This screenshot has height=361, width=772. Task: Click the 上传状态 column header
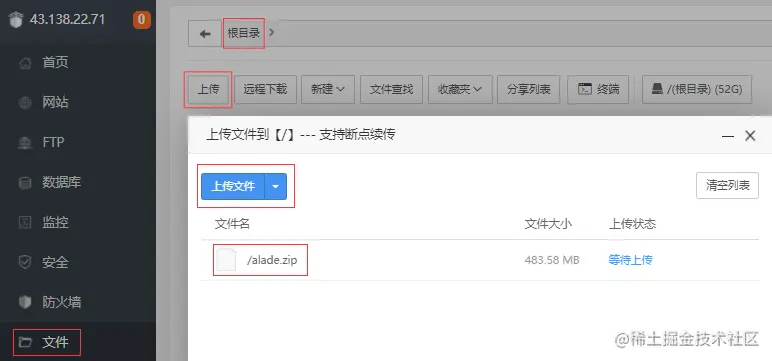pos(633,224)
